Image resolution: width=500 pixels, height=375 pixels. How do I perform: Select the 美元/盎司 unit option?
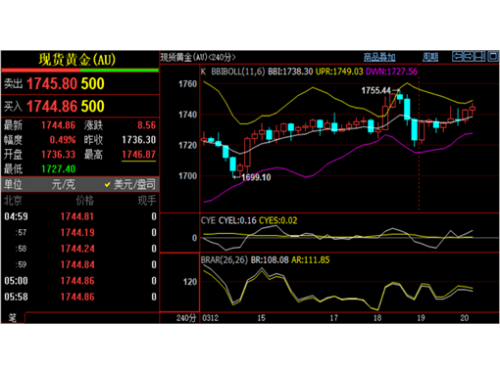tap(135, 184)
